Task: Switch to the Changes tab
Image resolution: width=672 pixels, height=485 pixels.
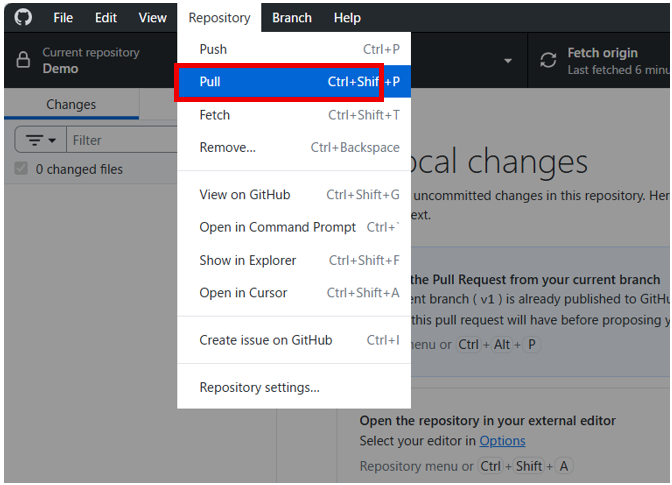Action: 71,104
